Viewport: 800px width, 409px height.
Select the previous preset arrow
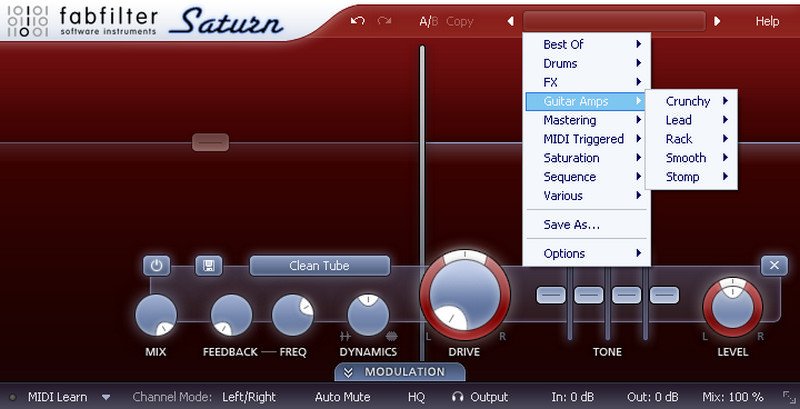(x=511, y=21)
